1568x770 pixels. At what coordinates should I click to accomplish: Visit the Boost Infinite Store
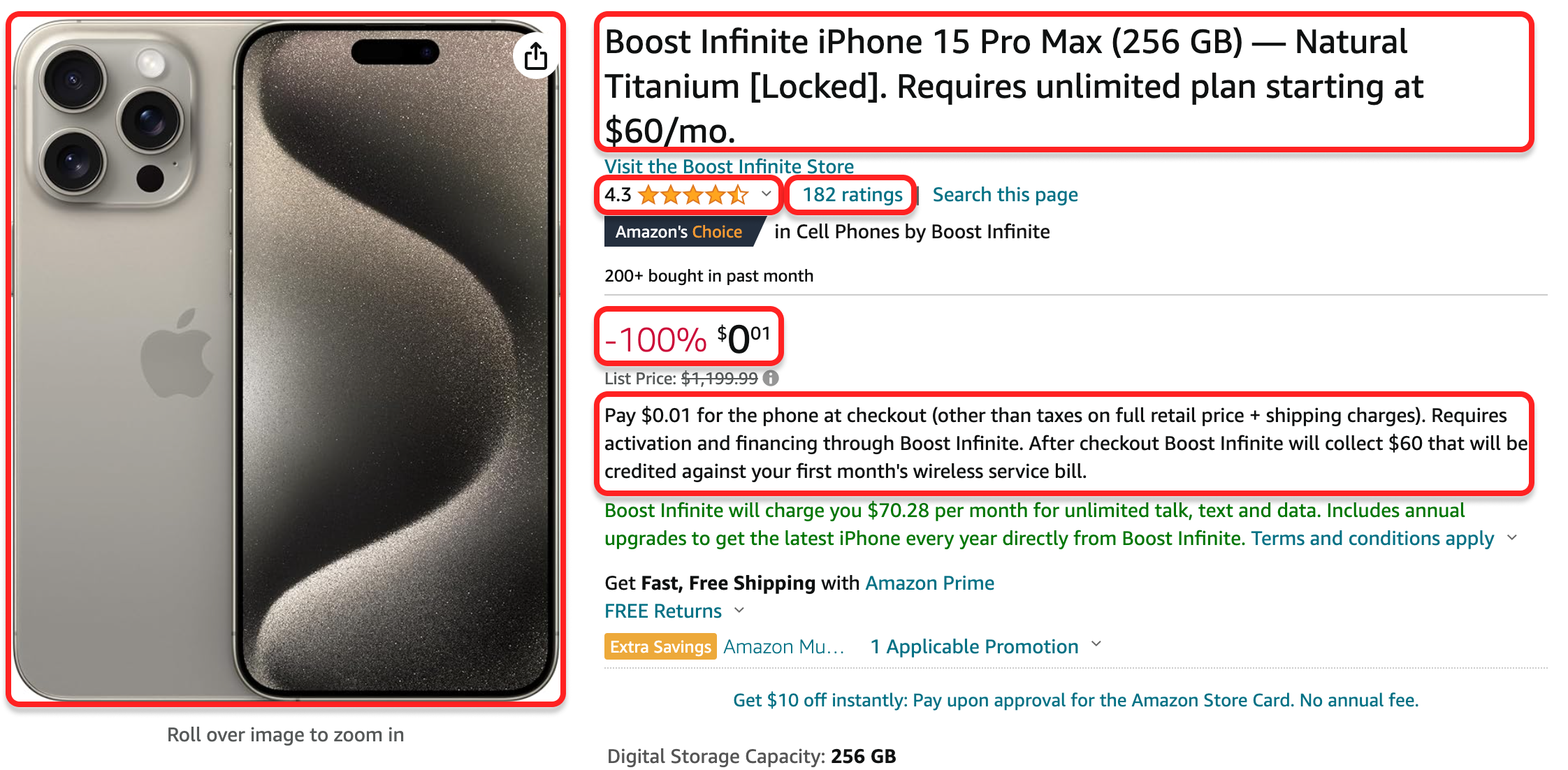tap(729, 166)
